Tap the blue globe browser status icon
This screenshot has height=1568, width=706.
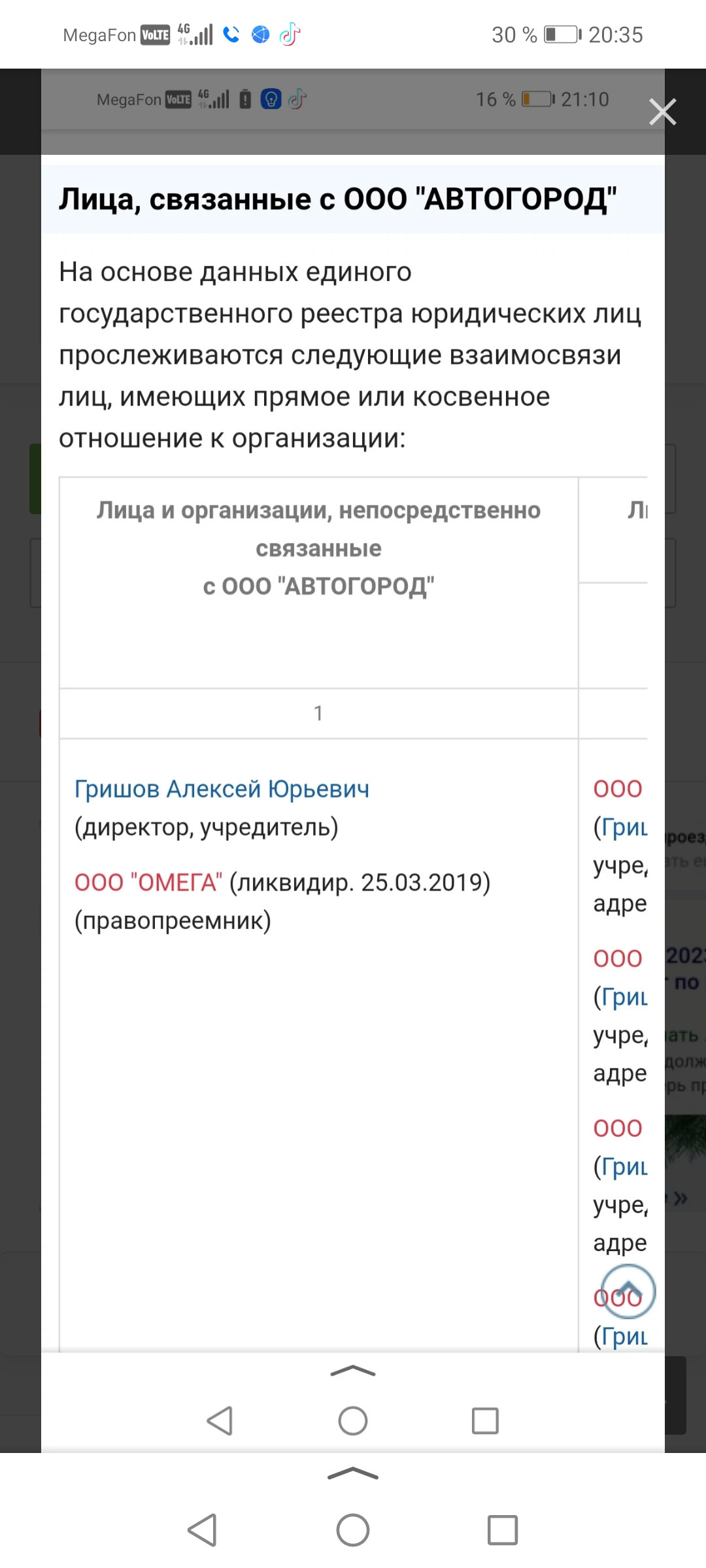pyautogui.click(x=260, y=34)
